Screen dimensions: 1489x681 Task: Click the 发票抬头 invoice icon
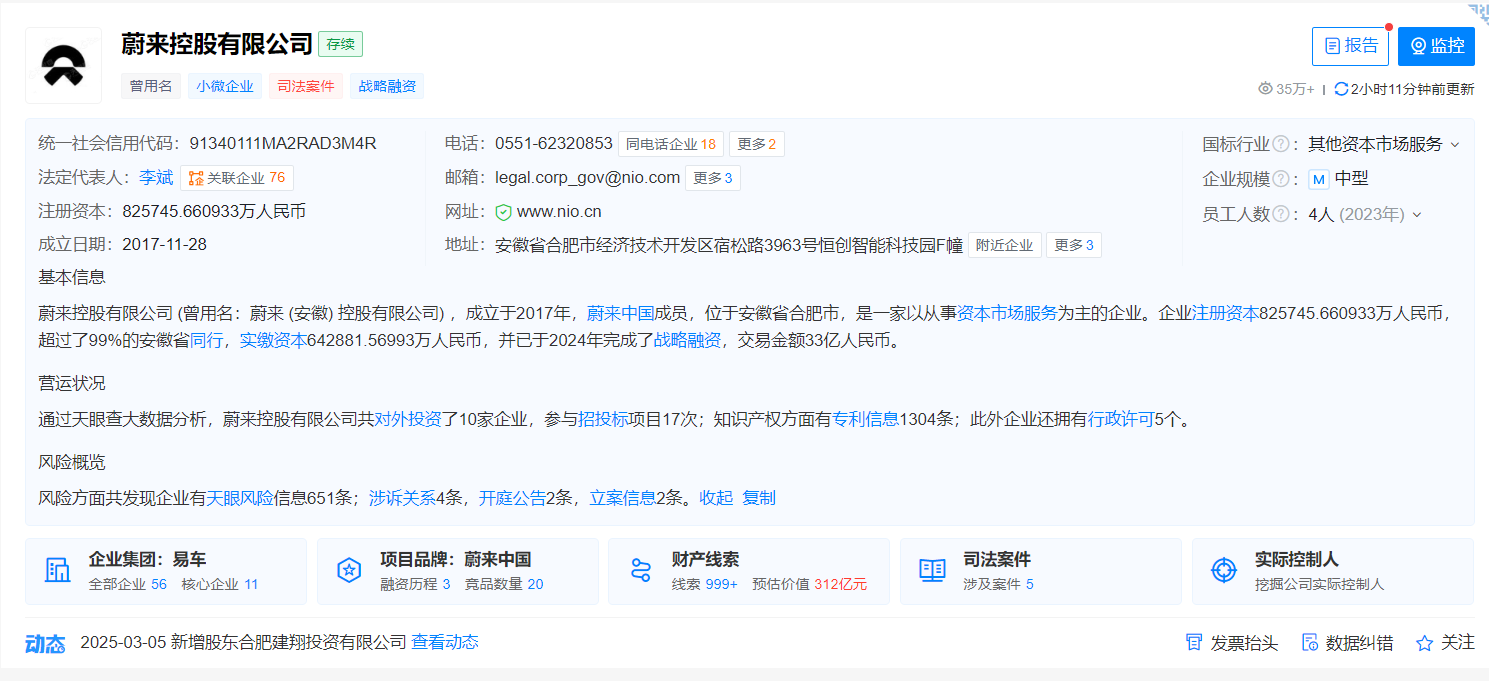1193,643
